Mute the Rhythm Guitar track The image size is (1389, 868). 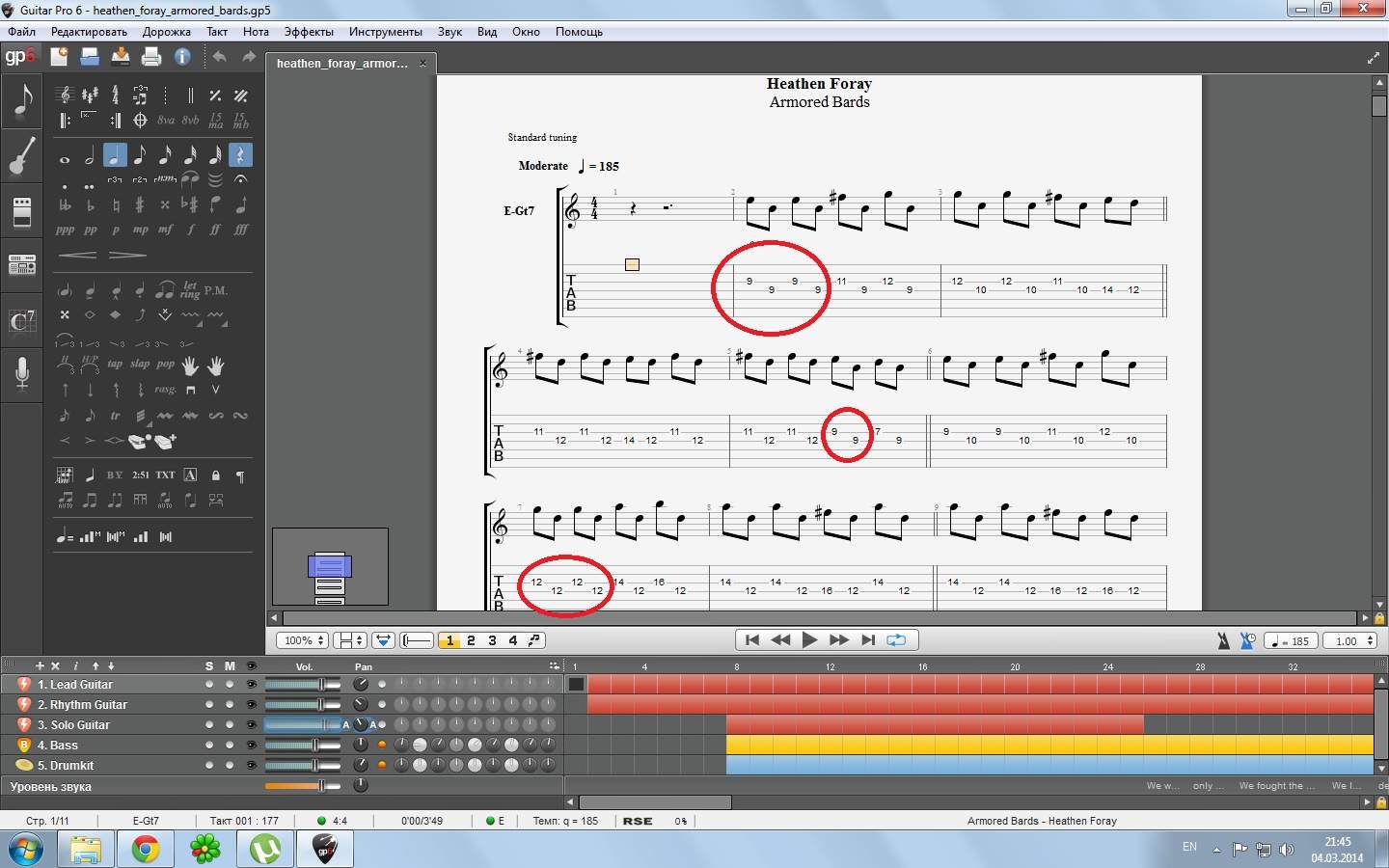230,705
